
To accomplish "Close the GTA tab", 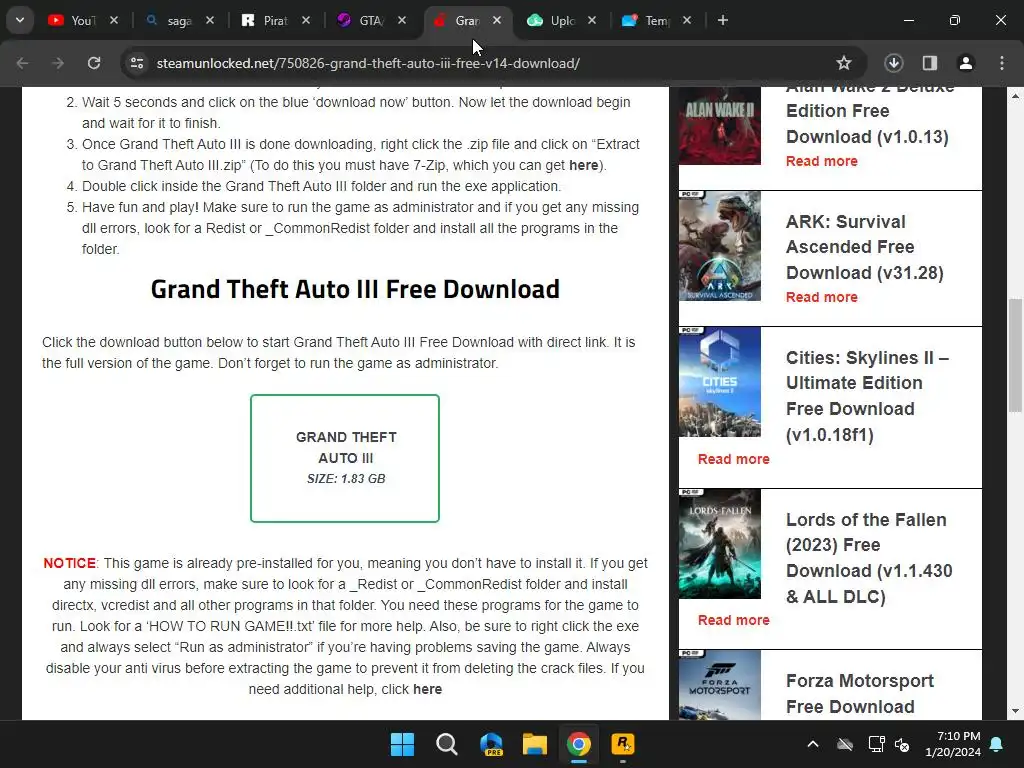I will [402, 20].
